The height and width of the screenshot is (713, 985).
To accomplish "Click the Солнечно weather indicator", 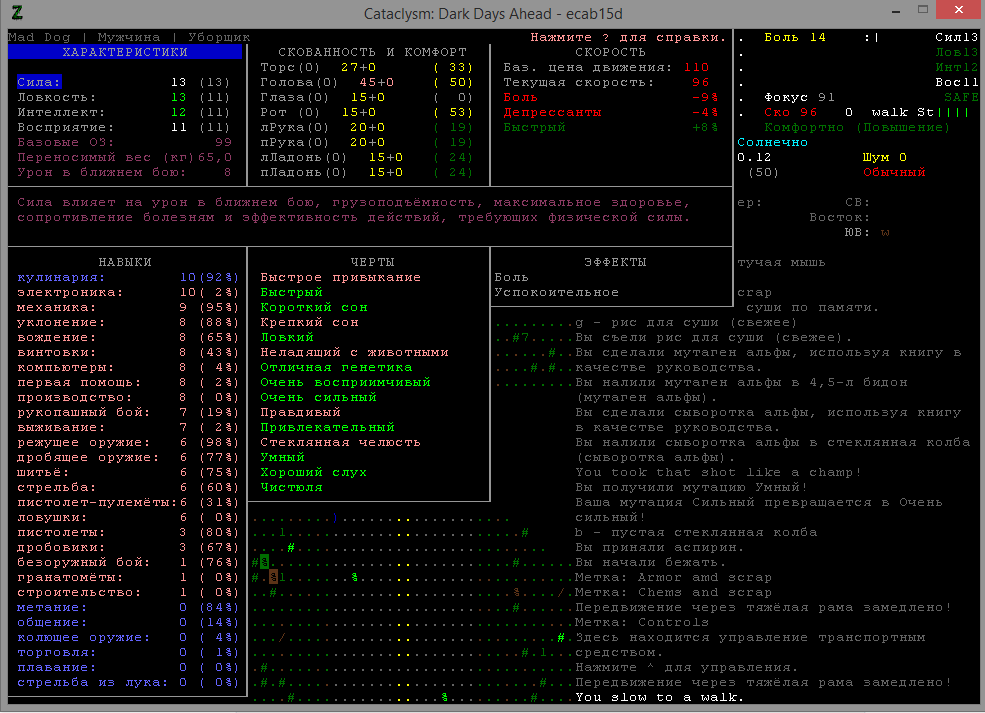I will pos(773,143).
